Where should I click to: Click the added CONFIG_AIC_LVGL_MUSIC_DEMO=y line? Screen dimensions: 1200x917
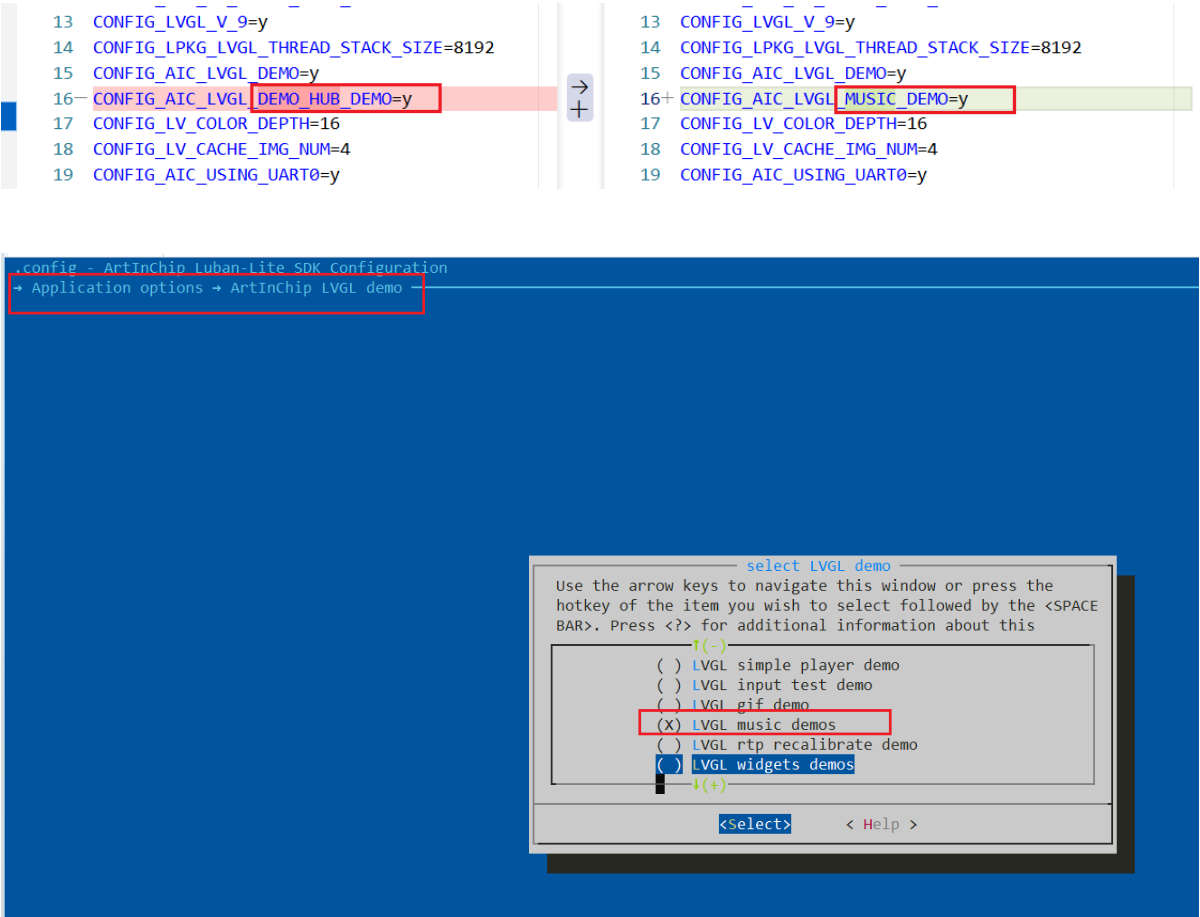(x=824, y=99)
